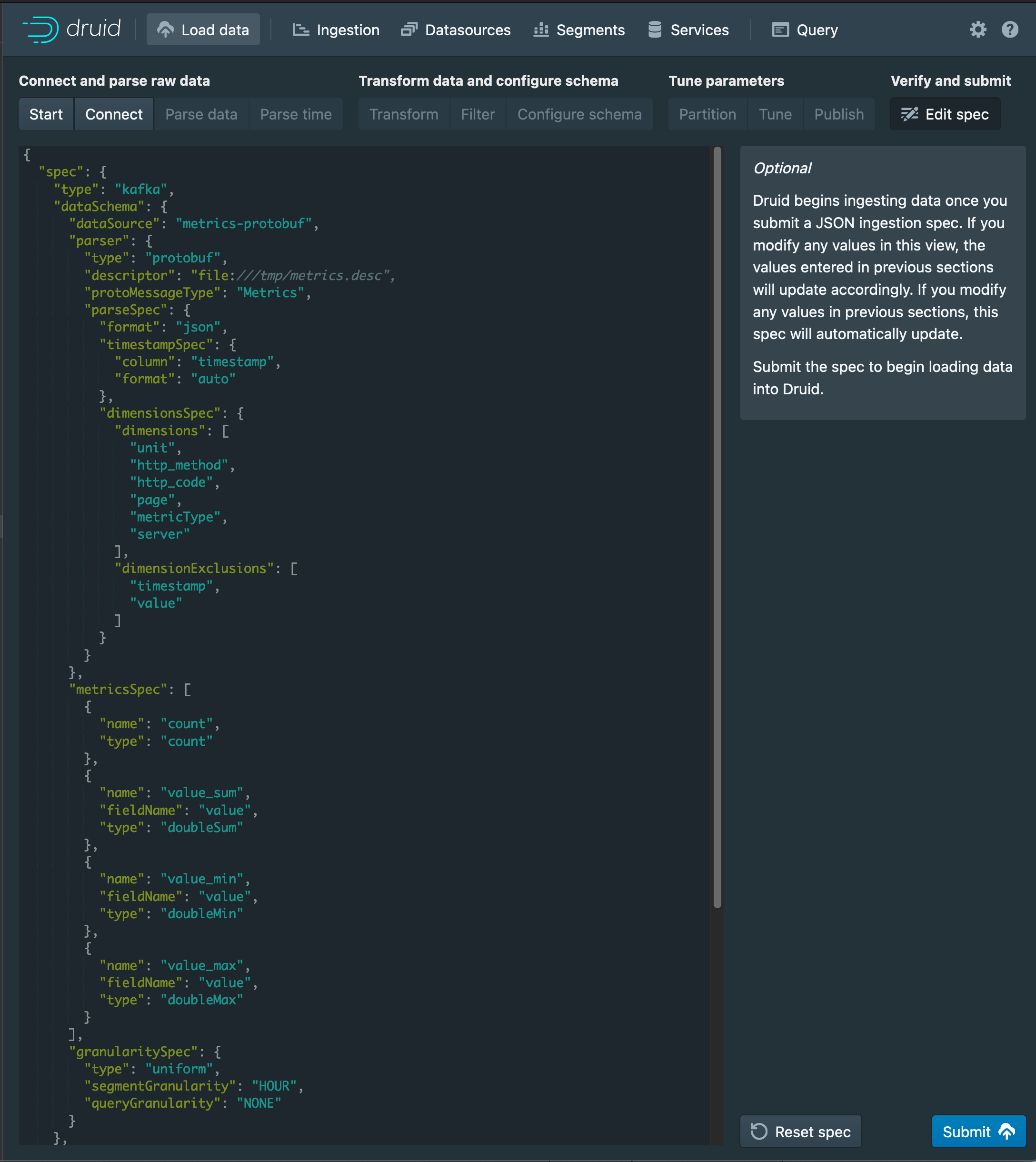This screenshot has height=1162, width=1036.
Task: Go back to the Start step
Action: 46,114
